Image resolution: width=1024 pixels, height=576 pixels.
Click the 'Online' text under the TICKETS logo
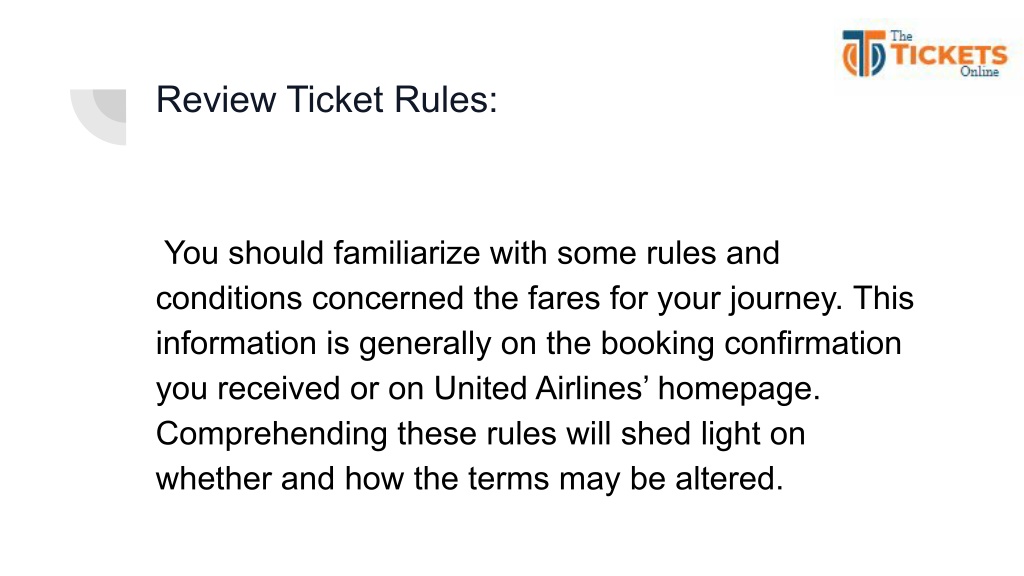click(979, 71)
